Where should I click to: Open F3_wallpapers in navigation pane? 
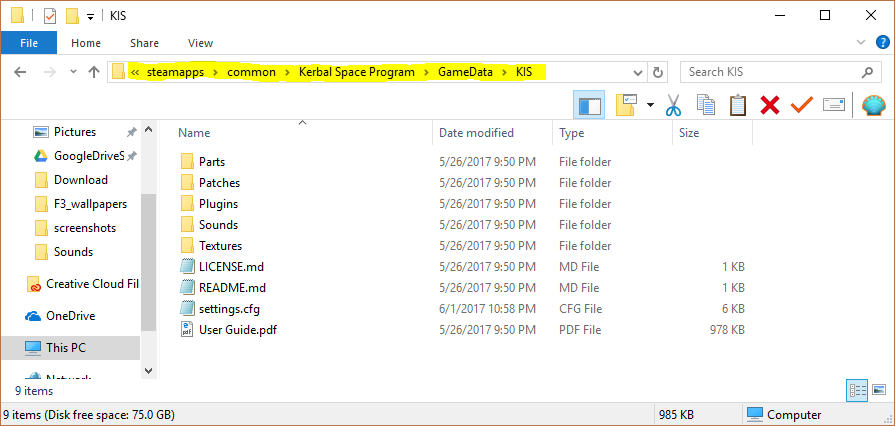pos(90,204)
